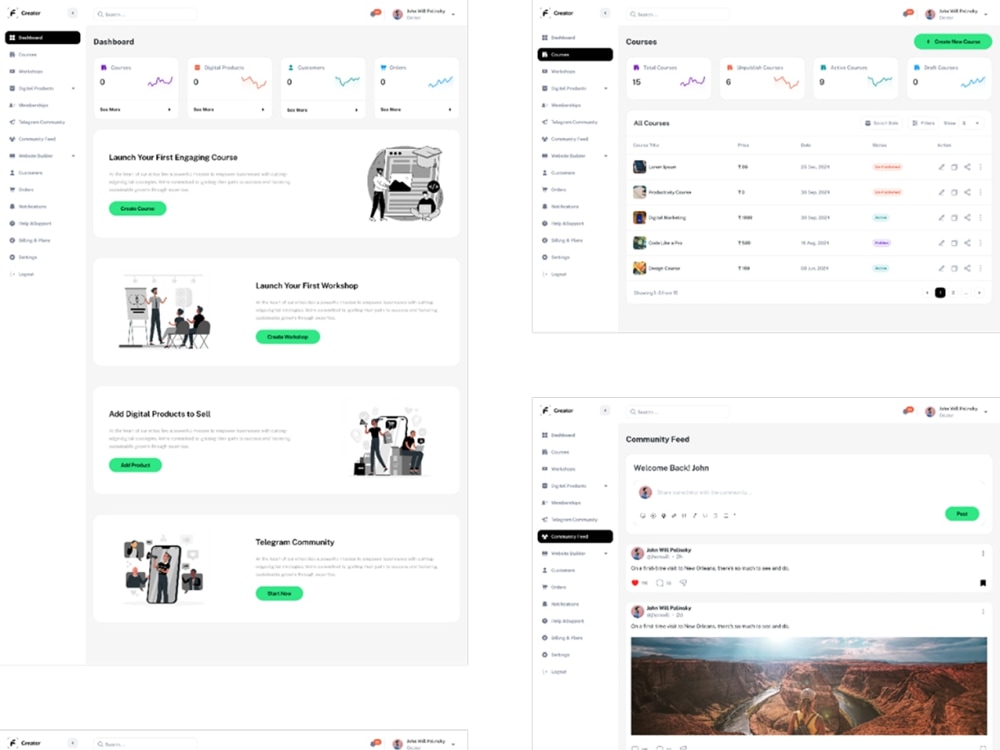The height and width of the screenshot is (750, 1000).
Task: Expand Website Builder in Courses screen sidebar
Action: pyautogui.click(x=606, y=156)
